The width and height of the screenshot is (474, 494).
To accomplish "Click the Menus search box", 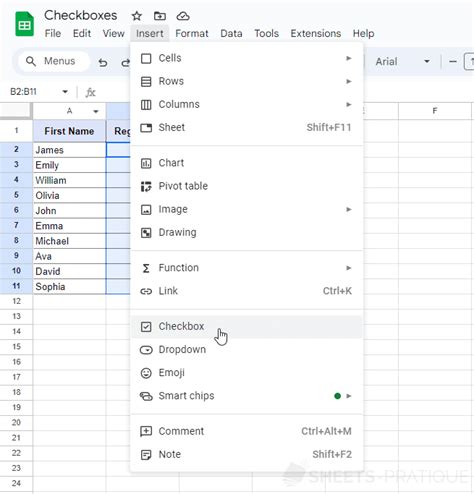I will (x=53, y=61).
